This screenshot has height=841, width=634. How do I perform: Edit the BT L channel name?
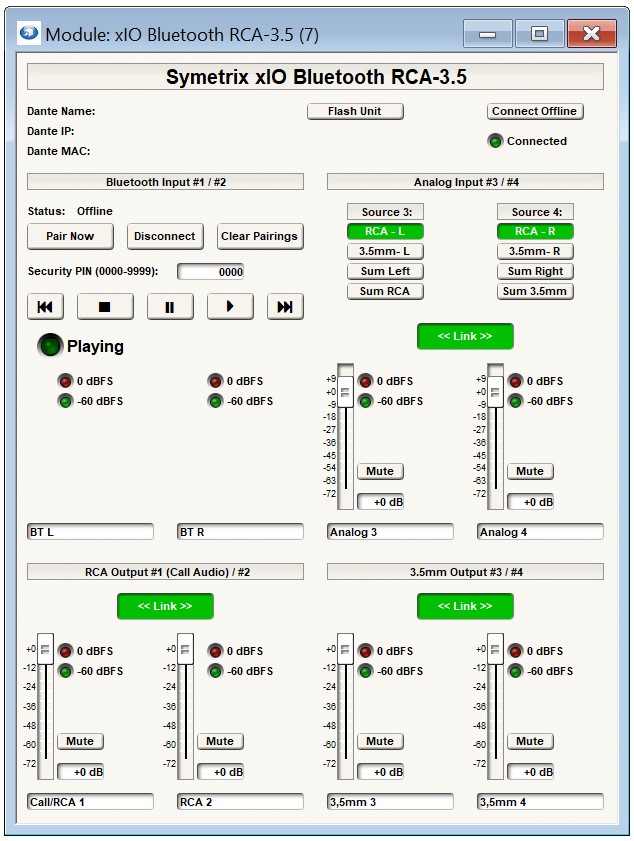point(90,532)
